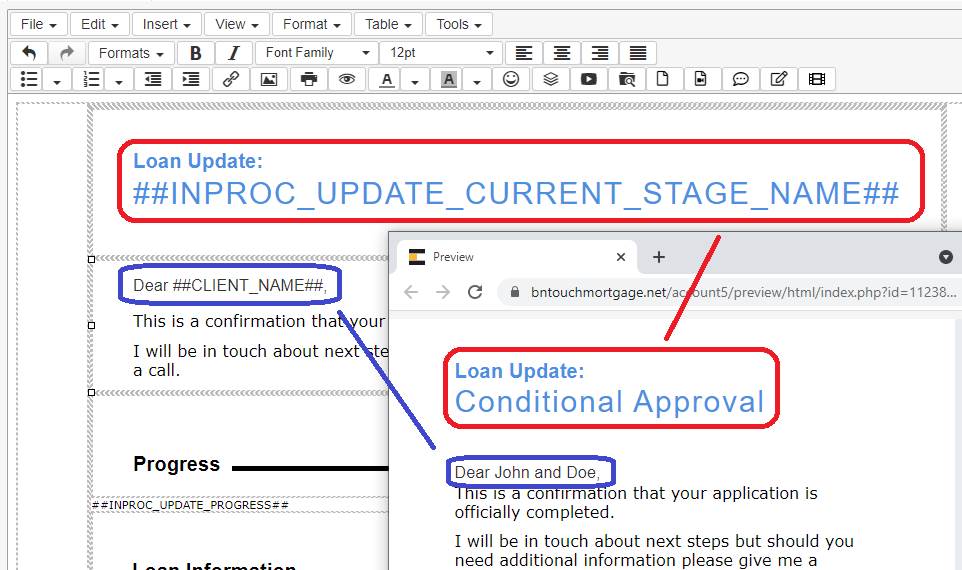Go forward in the Preview browser

click(x=443, y=292)
